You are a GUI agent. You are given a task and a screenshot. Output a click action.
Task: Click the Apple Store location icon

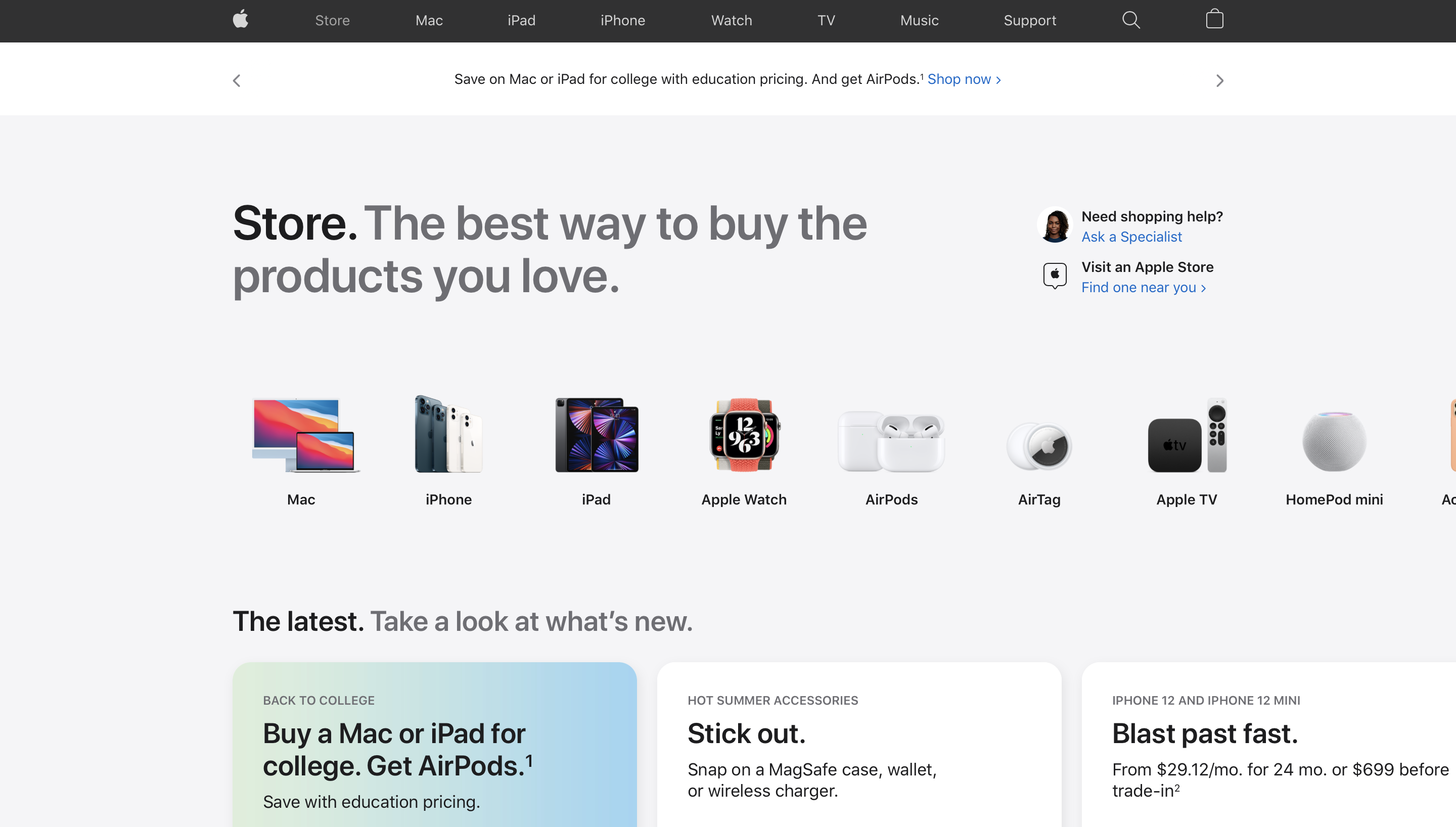(x=1055, y=276)
